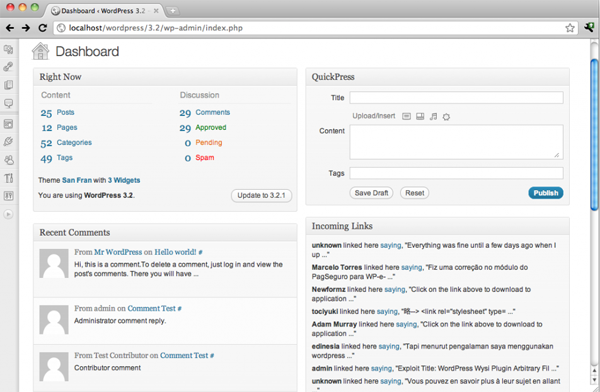The width and height of the screenshot is (600, 392).
Task: Click the Update to 3.2.1 button
Action: 261,195
